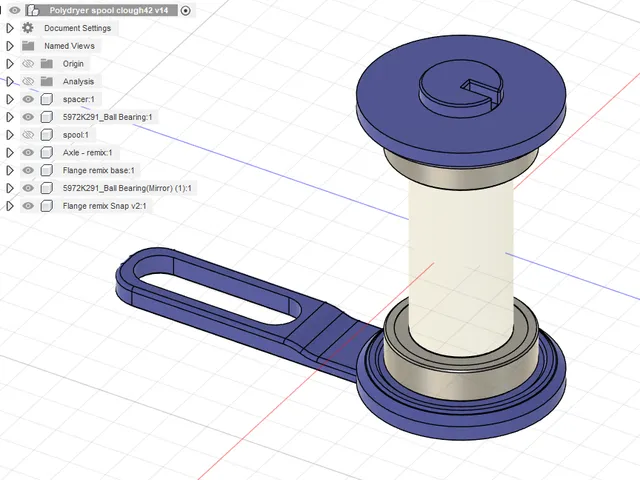Select spool:1 in the browser tree

click(76, 135)
